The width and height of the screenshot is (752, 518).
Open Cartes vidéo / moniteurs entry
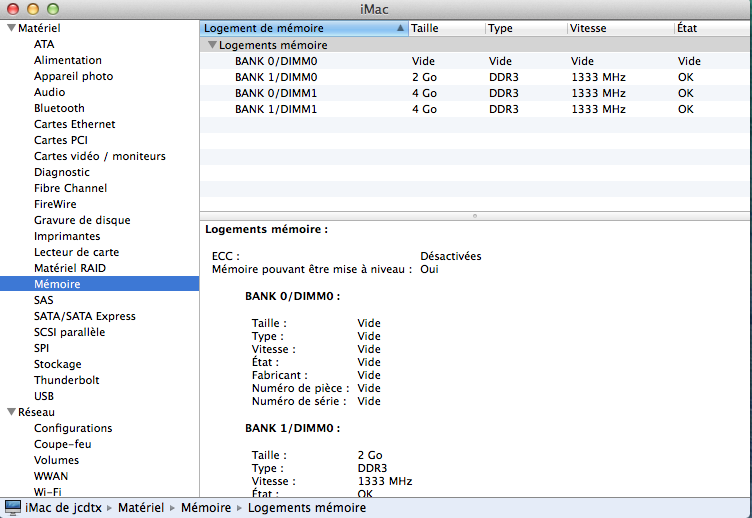pos(99,156)
